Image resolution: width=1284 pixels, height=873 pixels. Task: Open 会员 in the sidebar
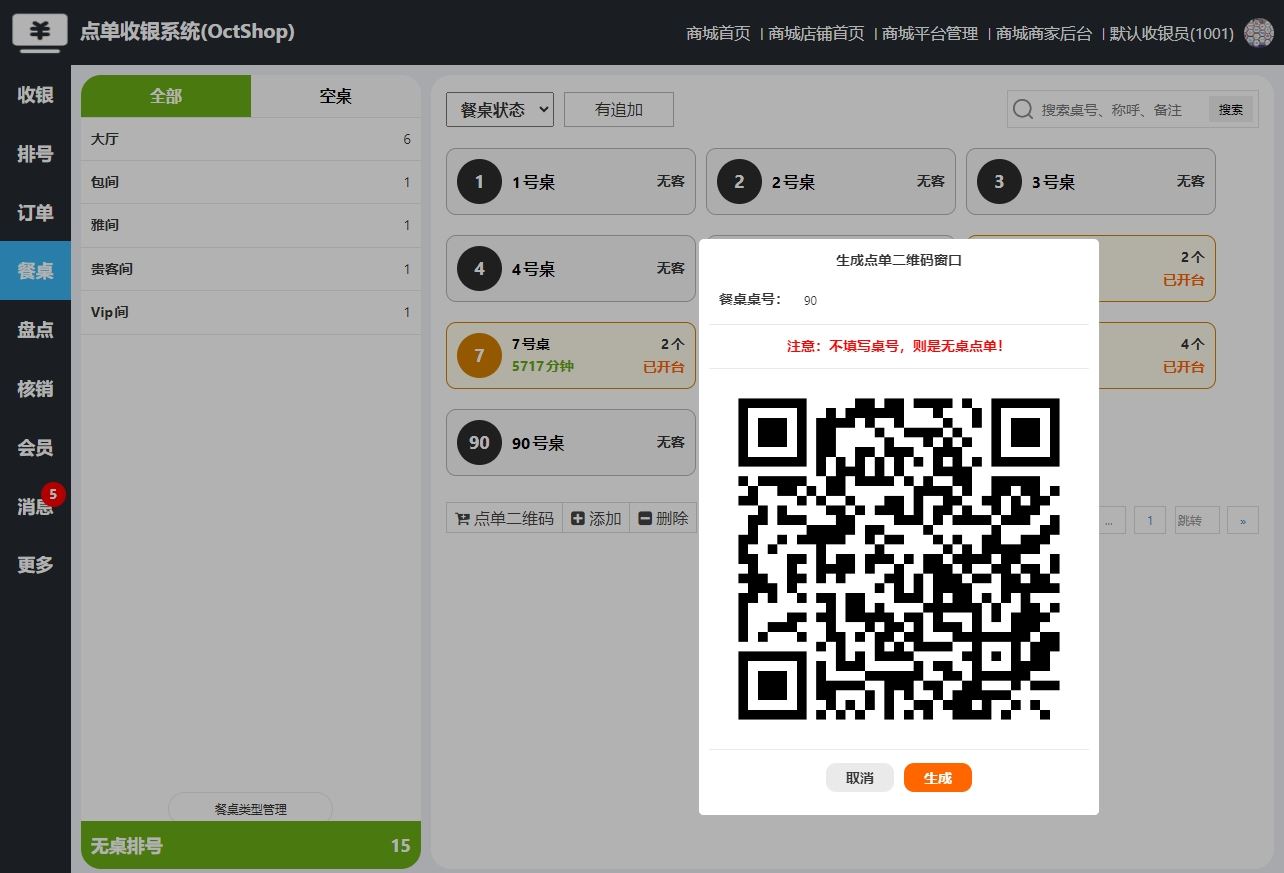[35, 448]
